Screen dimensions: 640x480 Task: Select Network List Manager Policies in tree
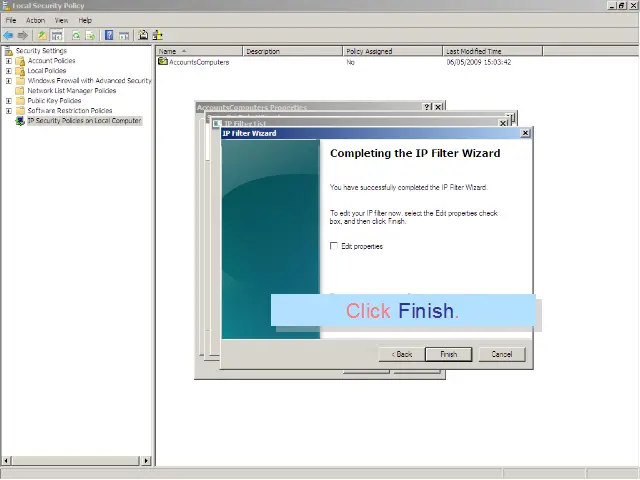tap(71, 91)
